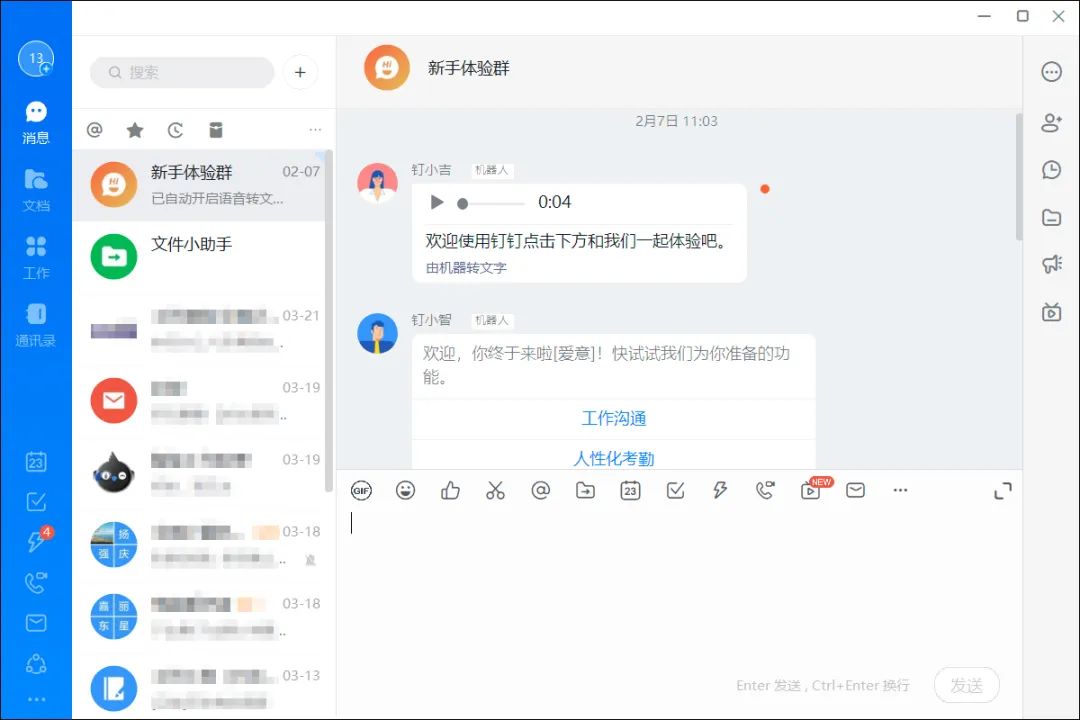Click the 发送 send button
Viewport: 1080px width, 720px height.
966,686
